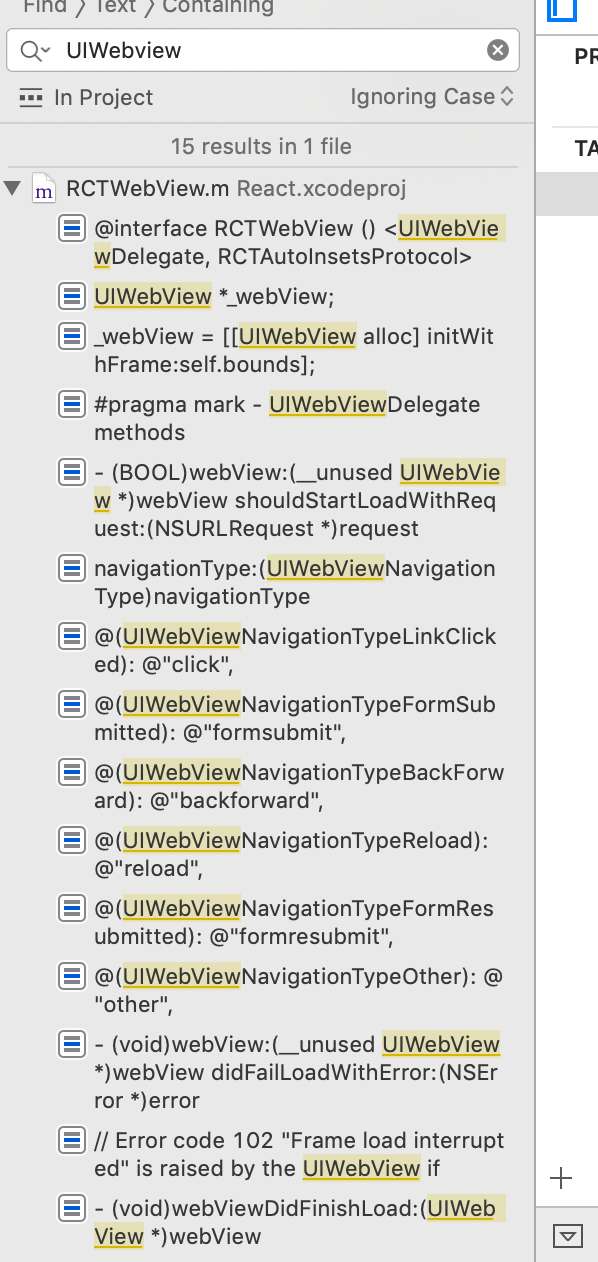Open the add button at bottom right
Screen dimensions: 598x1262
[x=562, y=1177]
